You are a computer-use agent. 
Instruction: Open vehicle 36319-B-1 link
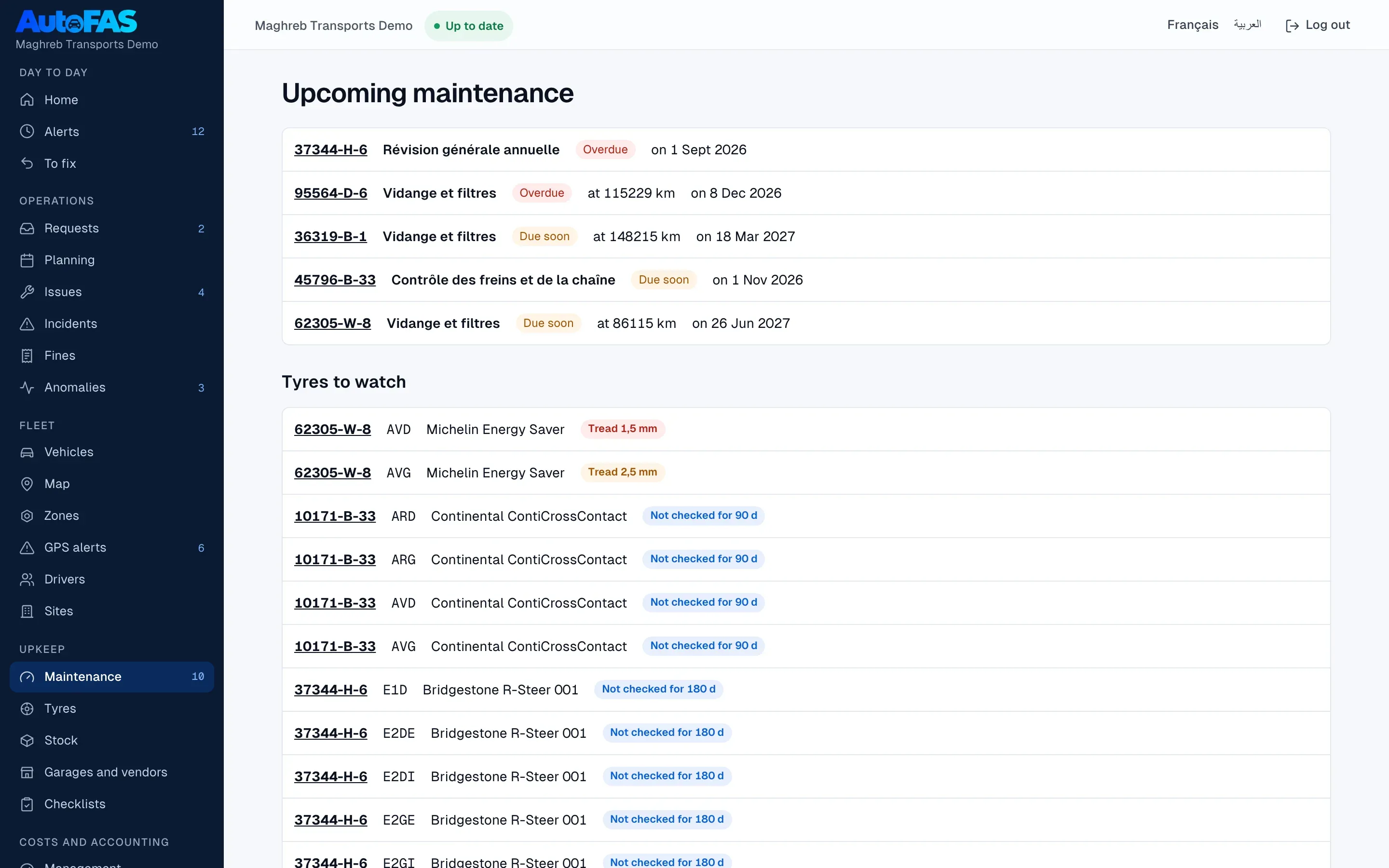(x=330, y=236)
